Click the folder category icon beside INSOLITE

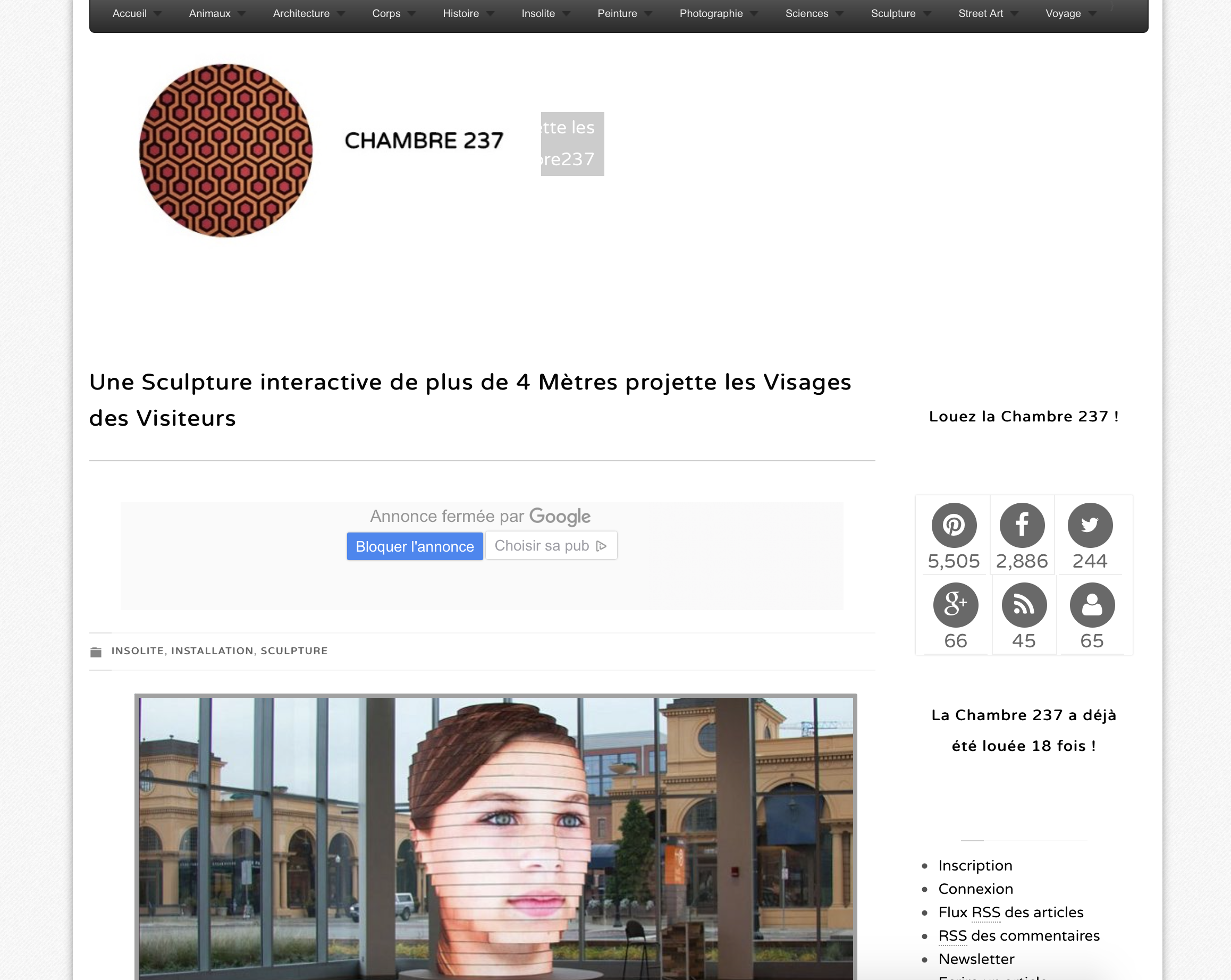96,652
